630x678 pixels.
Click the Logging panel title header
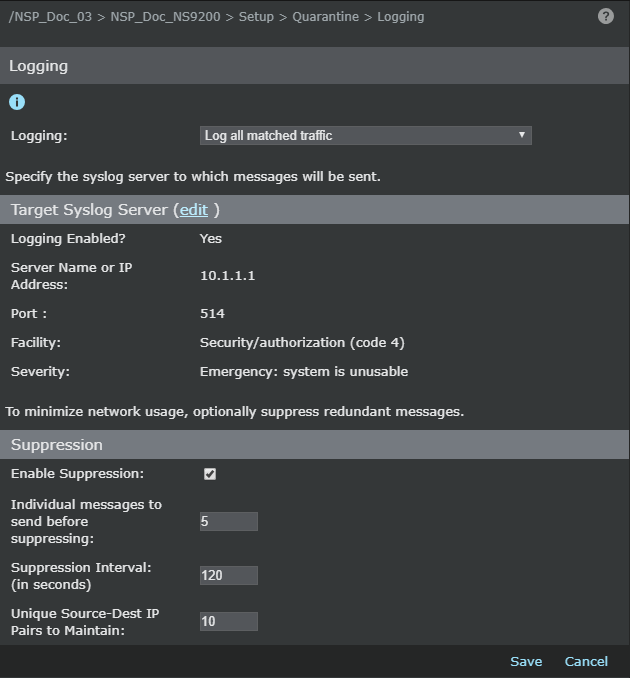point(314,66)
